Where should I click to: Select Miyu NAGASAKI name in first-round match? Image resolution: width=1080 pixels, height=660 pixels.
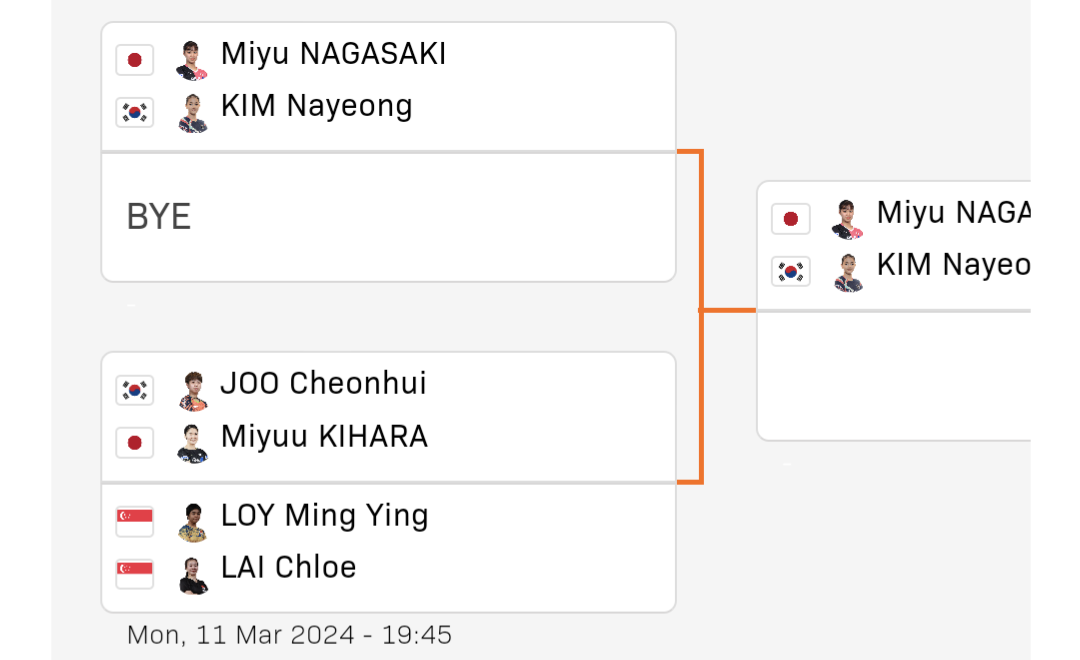click(x=333, y=54)
